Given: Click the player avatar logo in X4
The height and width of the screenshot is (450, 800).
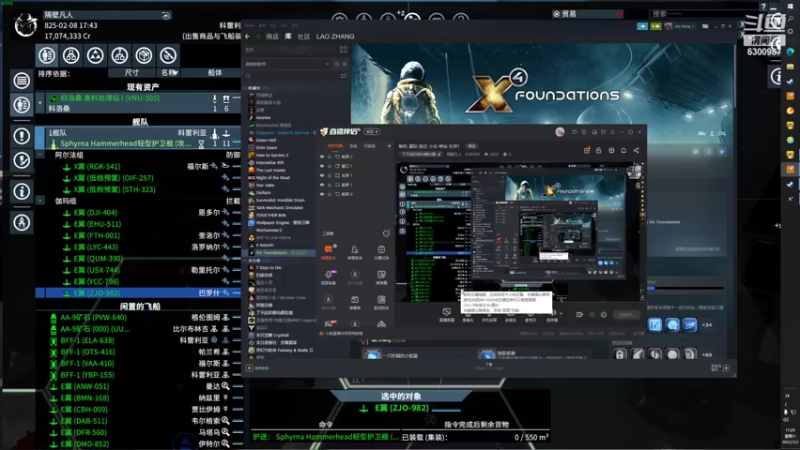Looking at the screenshot, I should tap(25, 24).
